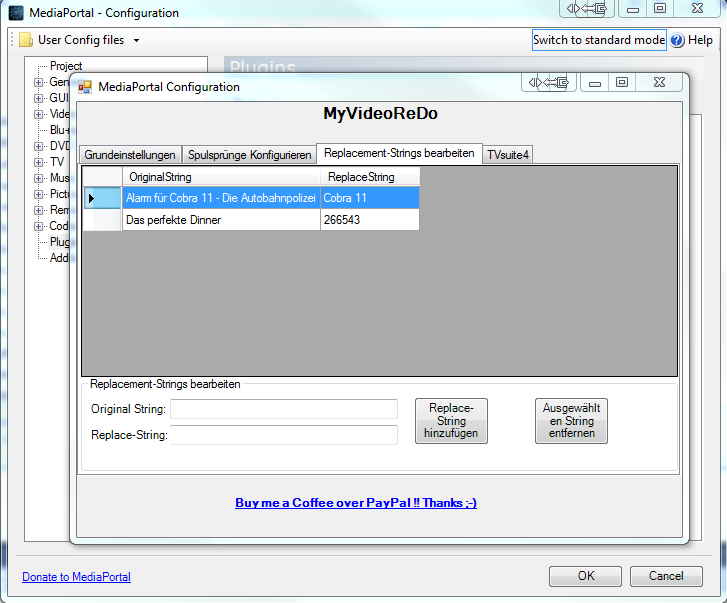Expand the Music tree node
Image resolution: width=727 pixels, height=603 pixels.
(38, 178)
